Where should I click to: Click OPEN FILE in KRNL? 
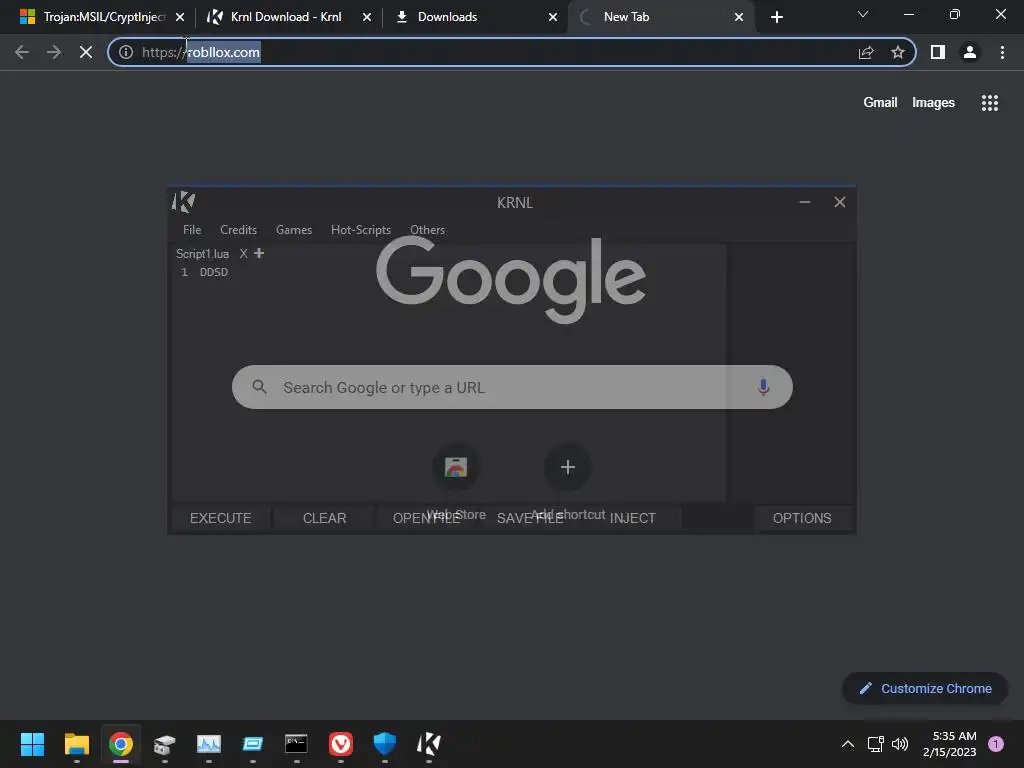426,518
